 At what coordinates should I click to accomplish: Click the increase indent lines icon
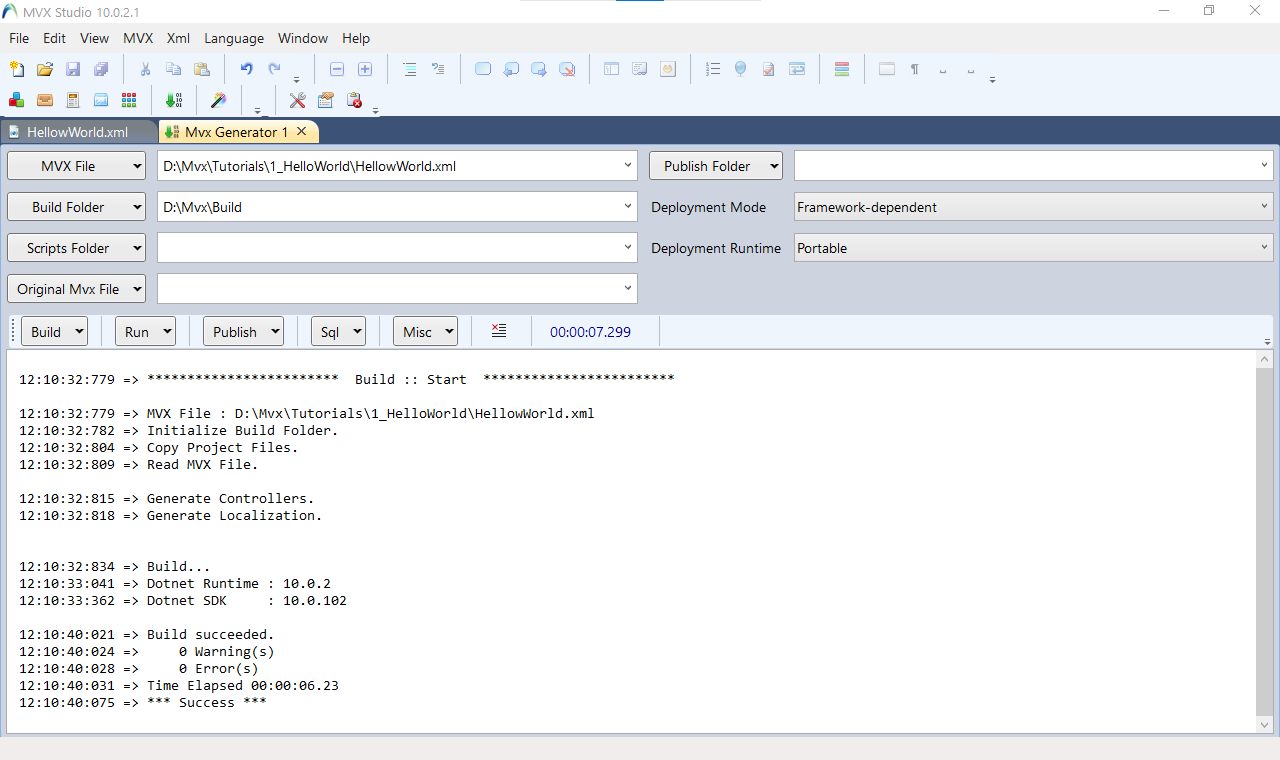(x=409, y=69)
